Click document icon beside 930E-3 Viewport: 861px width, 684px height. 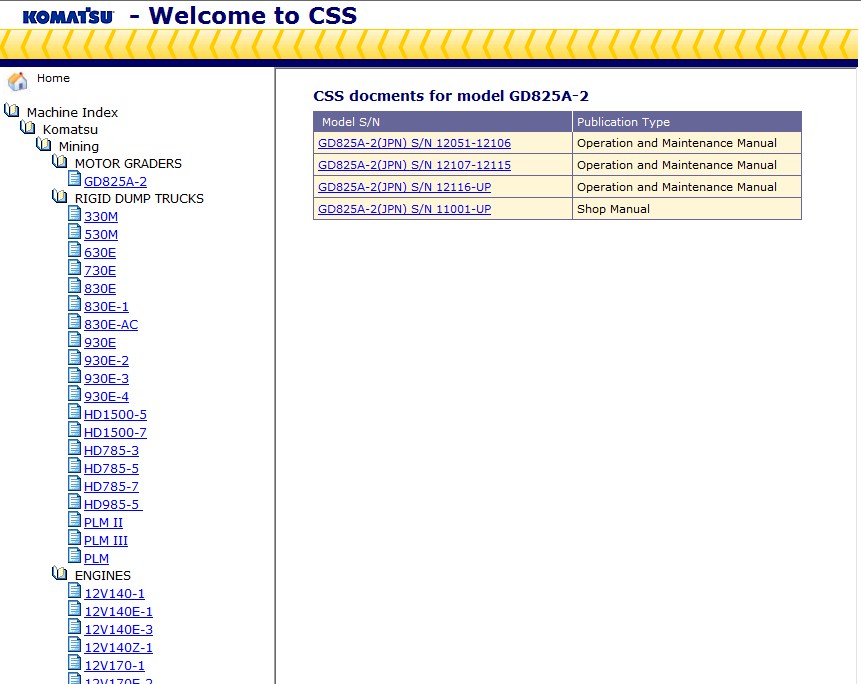click(x=75, y=376)
